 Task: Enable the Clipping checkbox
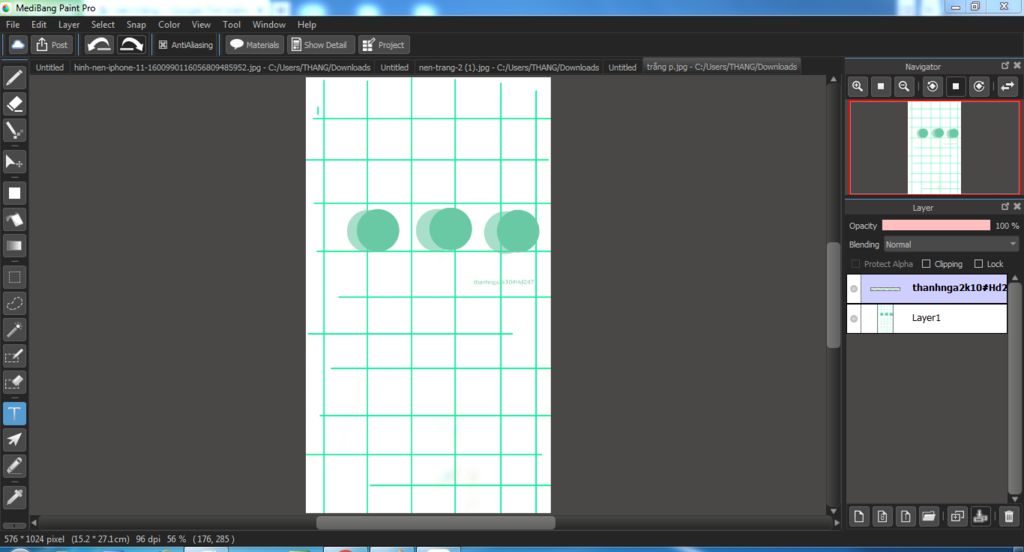(x=926, y=264)
